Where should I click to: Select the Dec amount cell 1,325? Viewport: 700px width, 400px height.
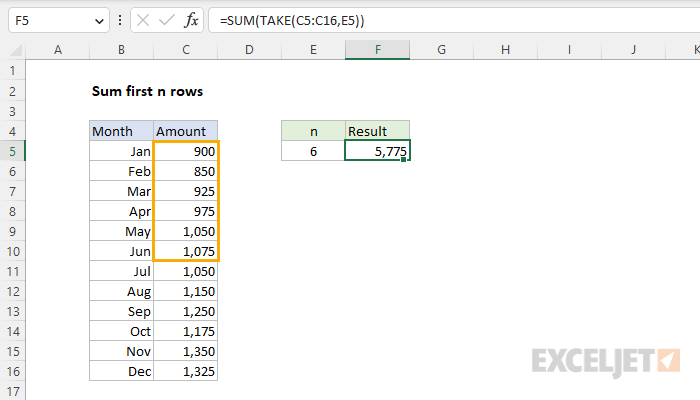(186, 371)
